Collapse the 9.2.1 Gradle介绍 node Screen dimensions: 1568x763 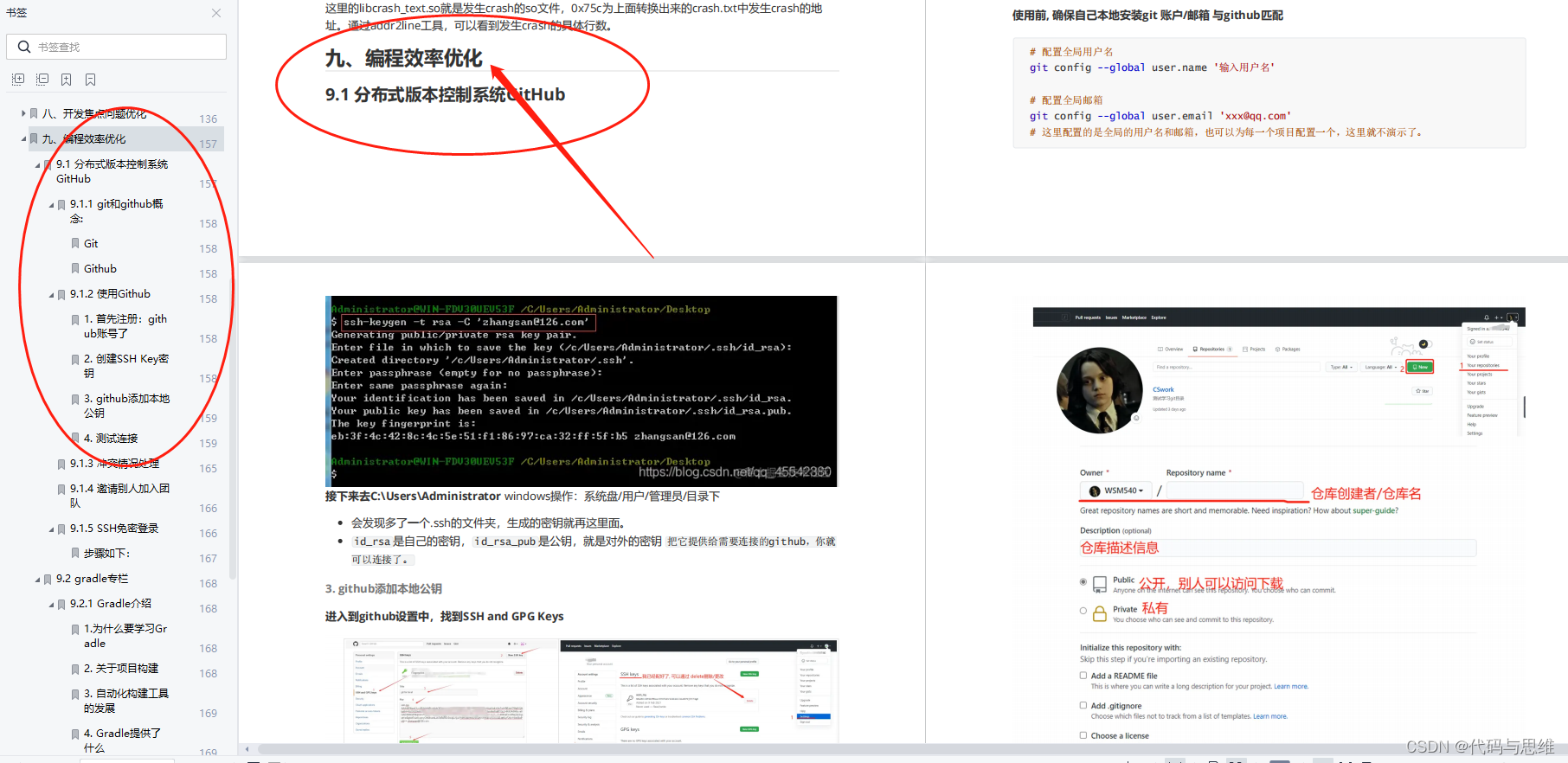point(51,604)
